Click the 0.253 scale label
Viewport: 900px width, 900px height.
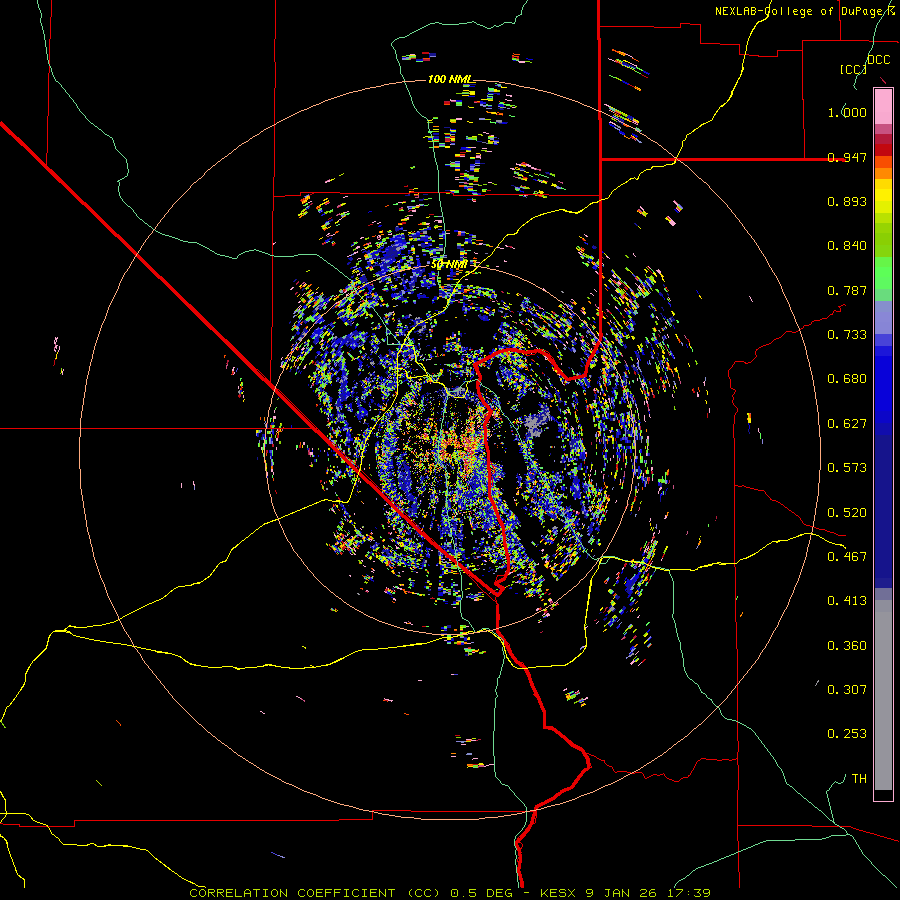[847, 734]
